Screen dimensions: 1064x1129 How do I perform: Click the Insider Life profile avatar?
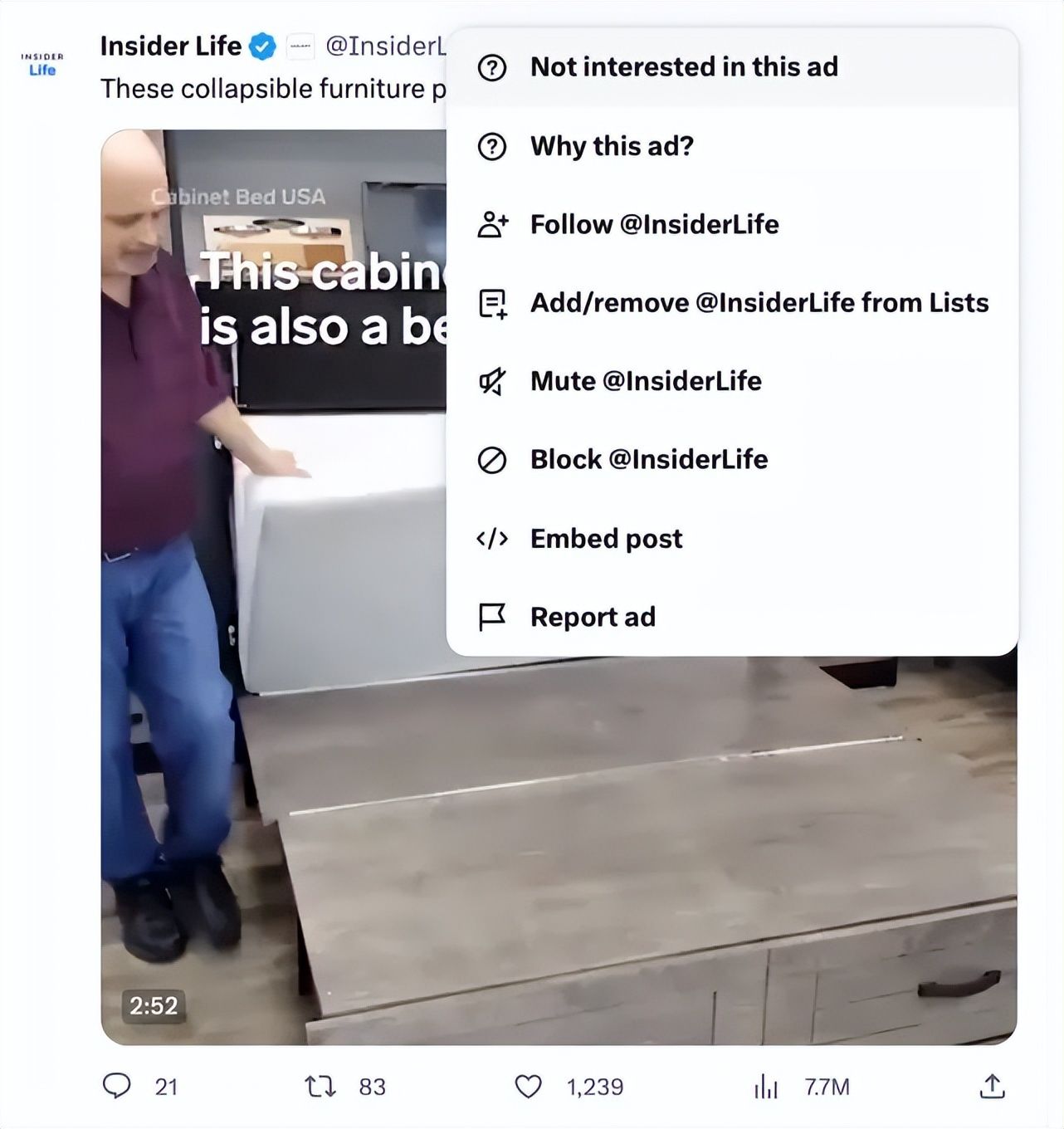[x=41, y=64]
